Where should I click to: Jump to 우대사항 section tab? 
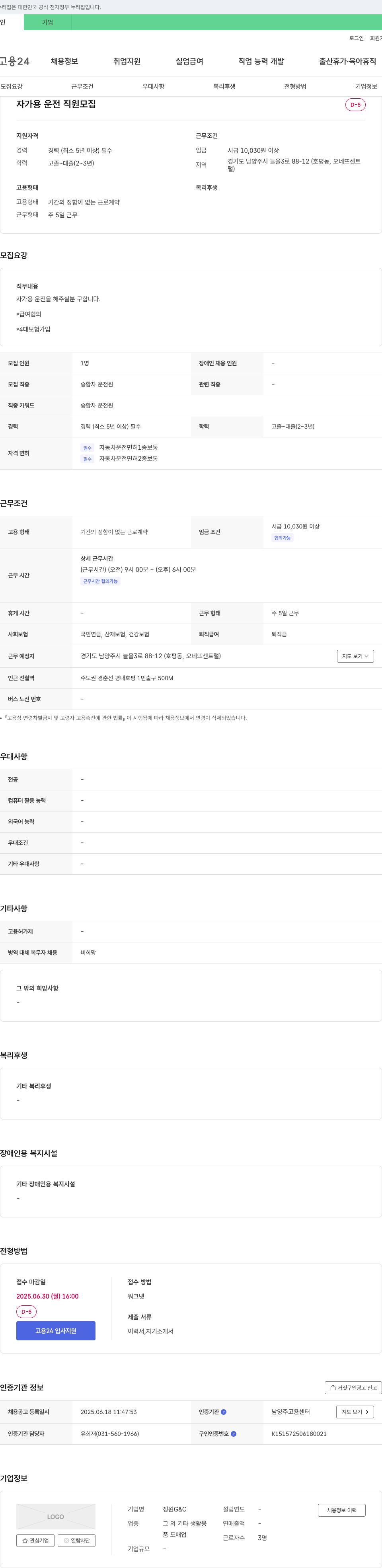(x=153, y=86)
